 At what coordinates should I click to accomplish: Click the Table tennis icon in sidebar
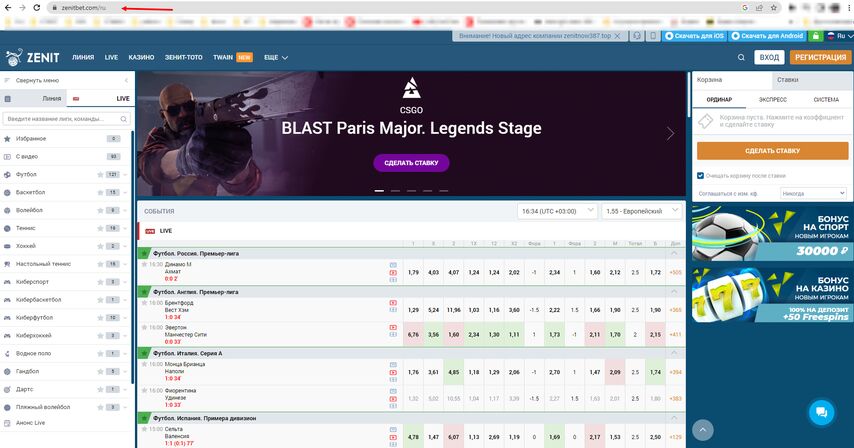tap(7, 264)
